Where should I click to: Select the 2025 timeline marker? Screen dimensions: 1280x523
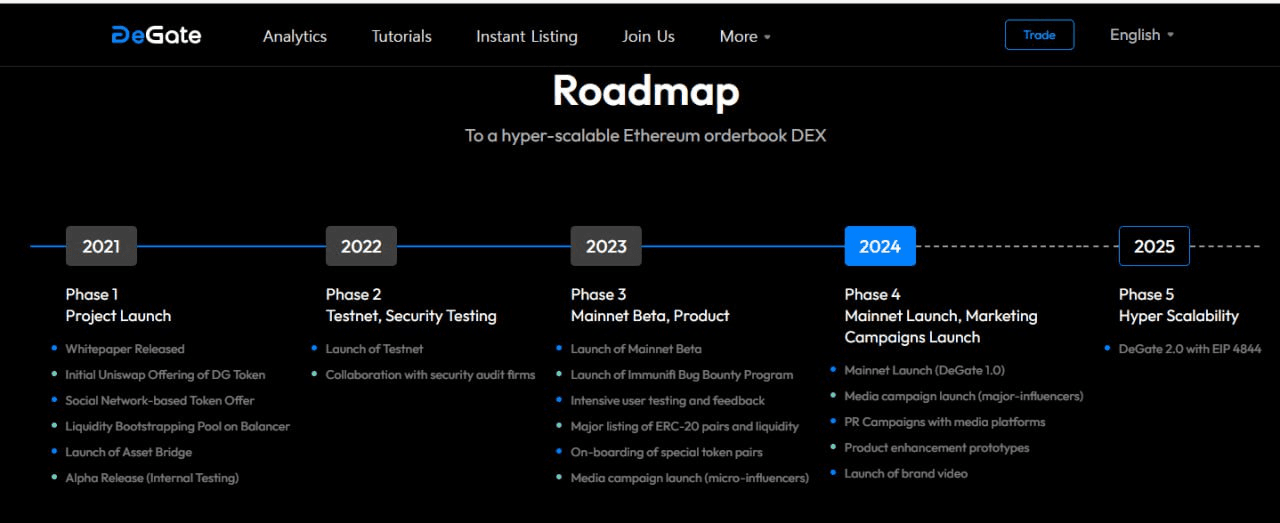[x=1154, y=246]
